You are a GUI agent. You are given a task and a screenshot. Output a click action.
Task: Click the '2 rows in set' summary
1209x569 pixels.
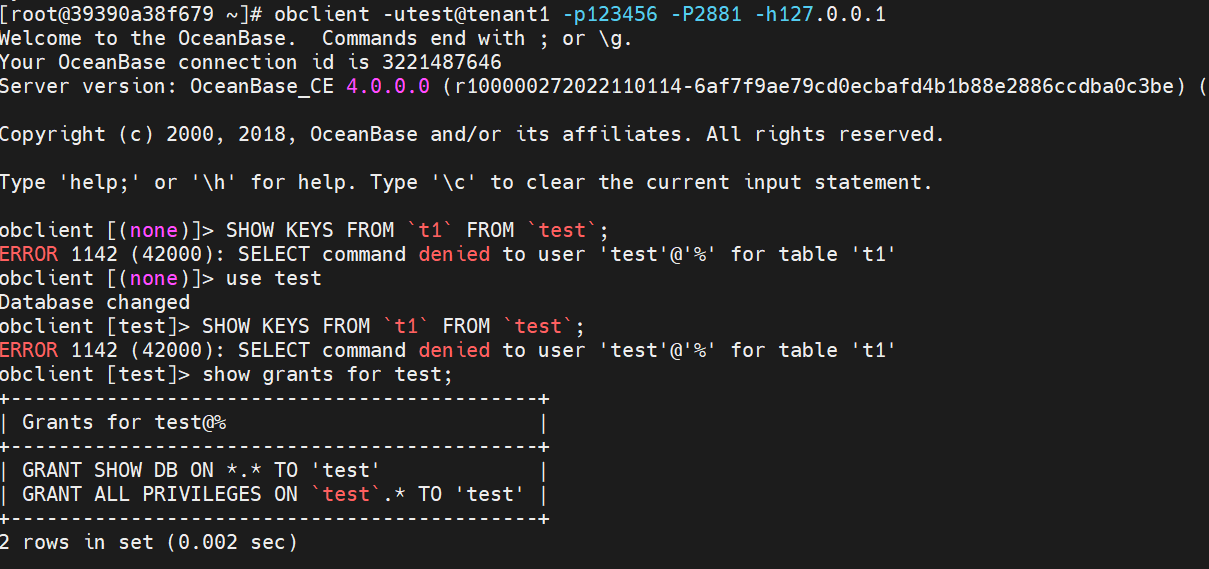[149, 542]
